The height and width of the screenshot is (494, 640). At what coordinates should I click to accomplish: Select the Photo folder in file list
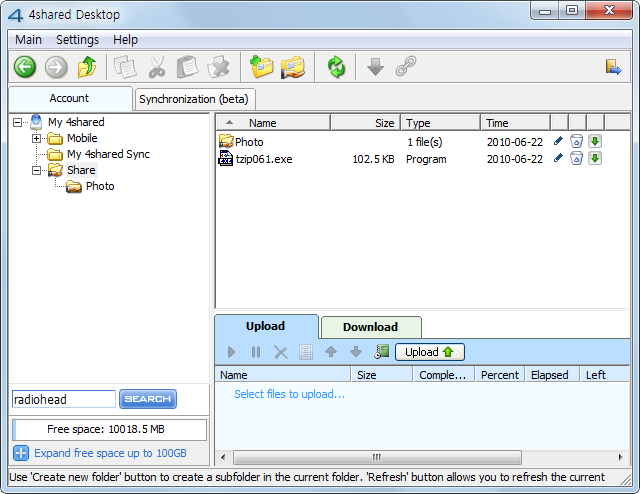coord(249,142)
